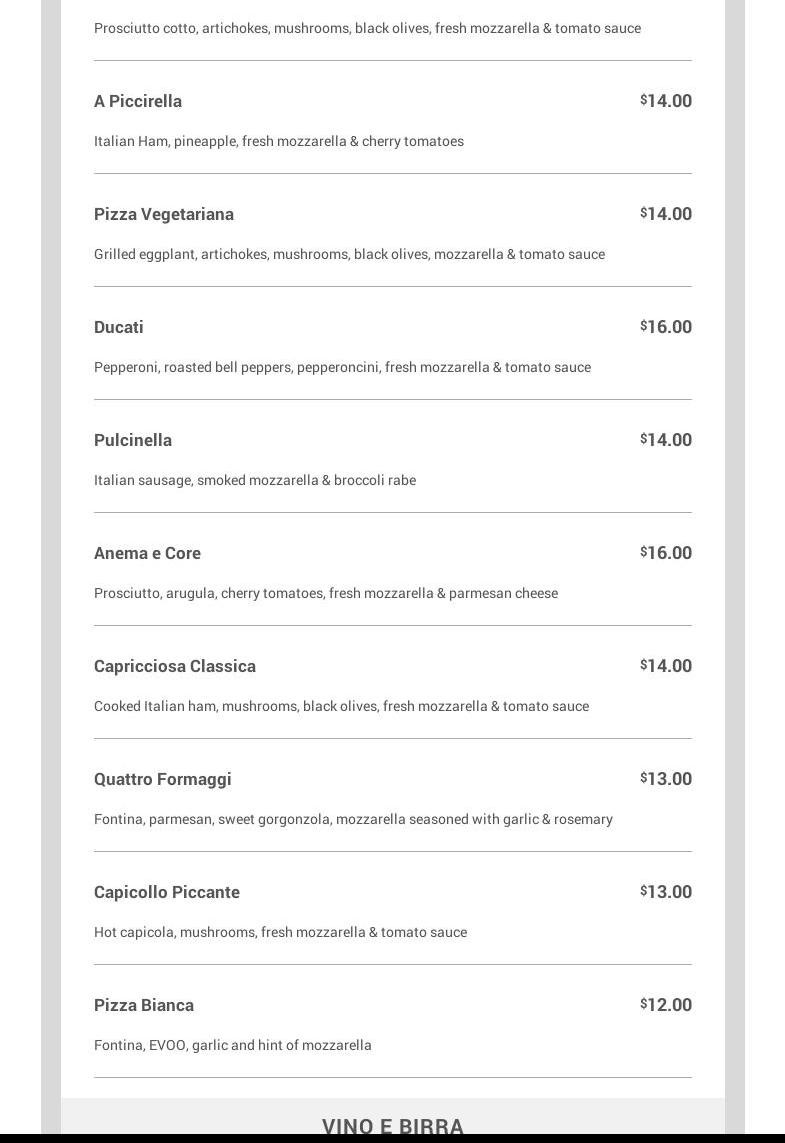Click the Pulcinella menu item title
The image size is (785, 1143).
coord(133,440)
